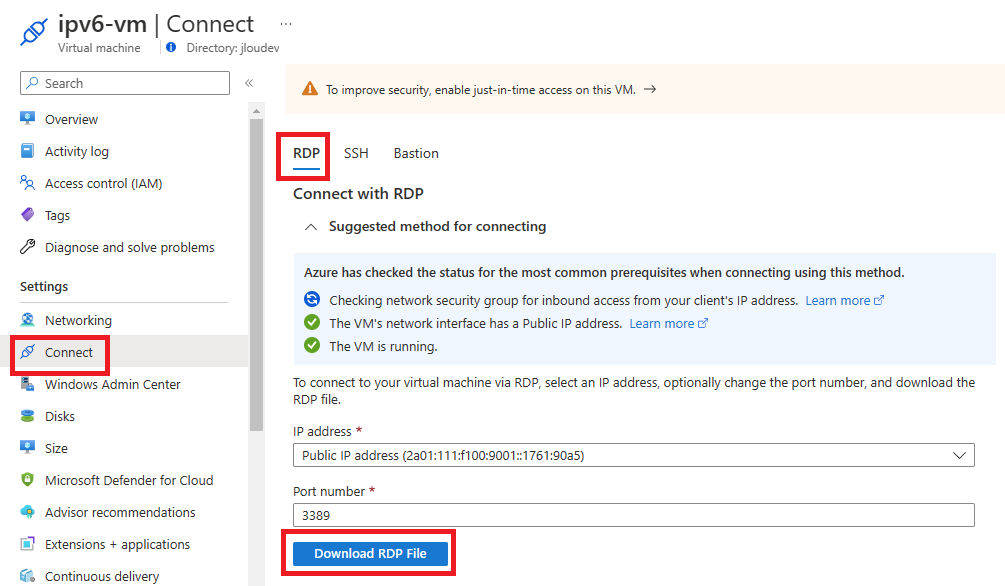Open Learn more link for network security group

845,300
